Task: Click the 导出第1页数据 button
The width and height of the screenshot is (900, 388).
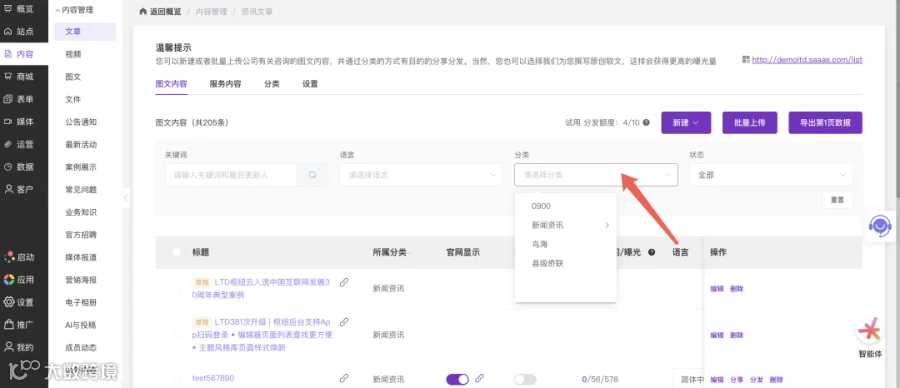Action: point(825,123)
